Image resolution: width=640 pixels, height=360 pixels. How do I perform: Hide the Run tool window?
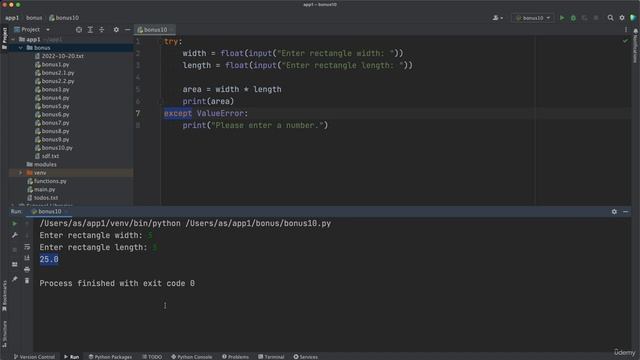626,212
